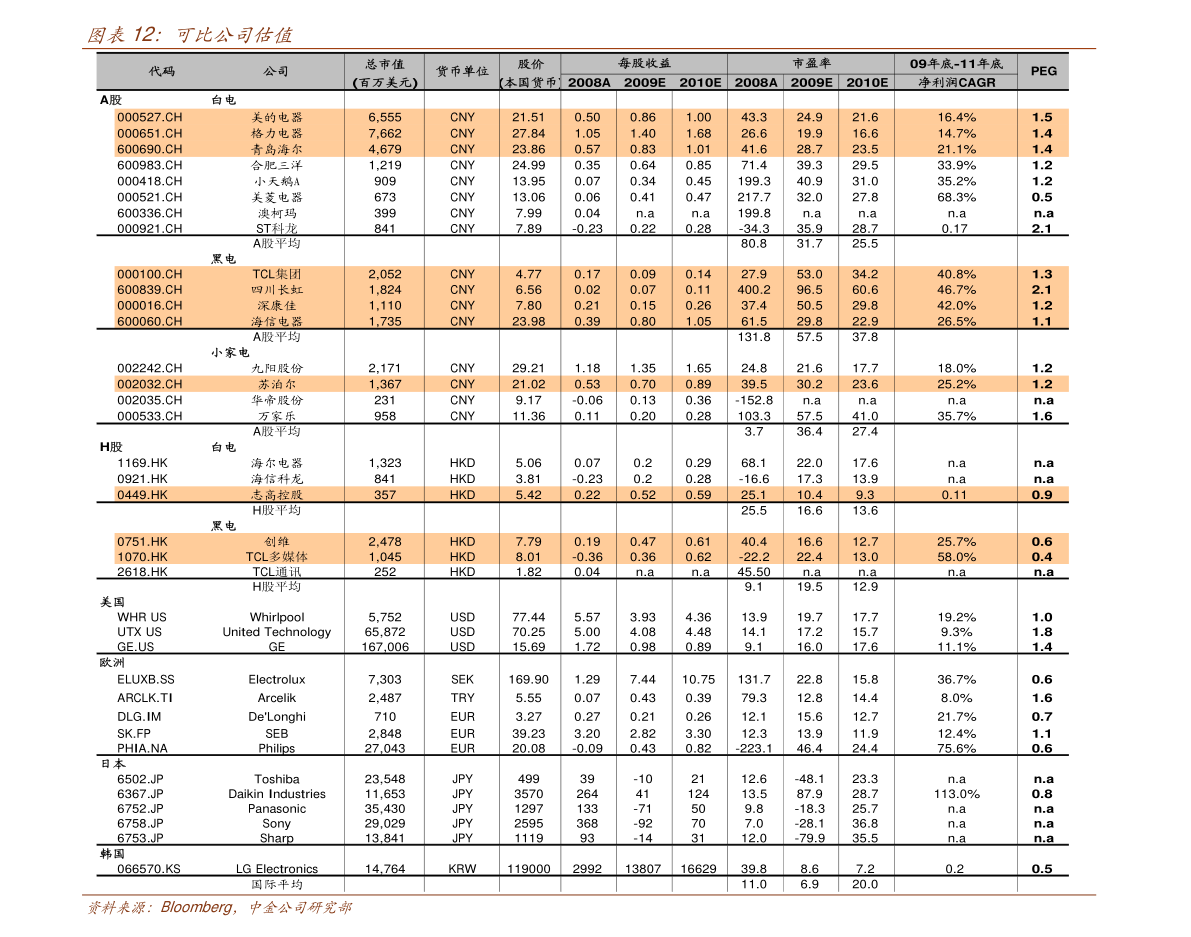The width and height of the screenshot is (1191, 937).
Task: Click the 苏泊尔 company name cell
Action: pyautogui.click(x=277, y=384)
